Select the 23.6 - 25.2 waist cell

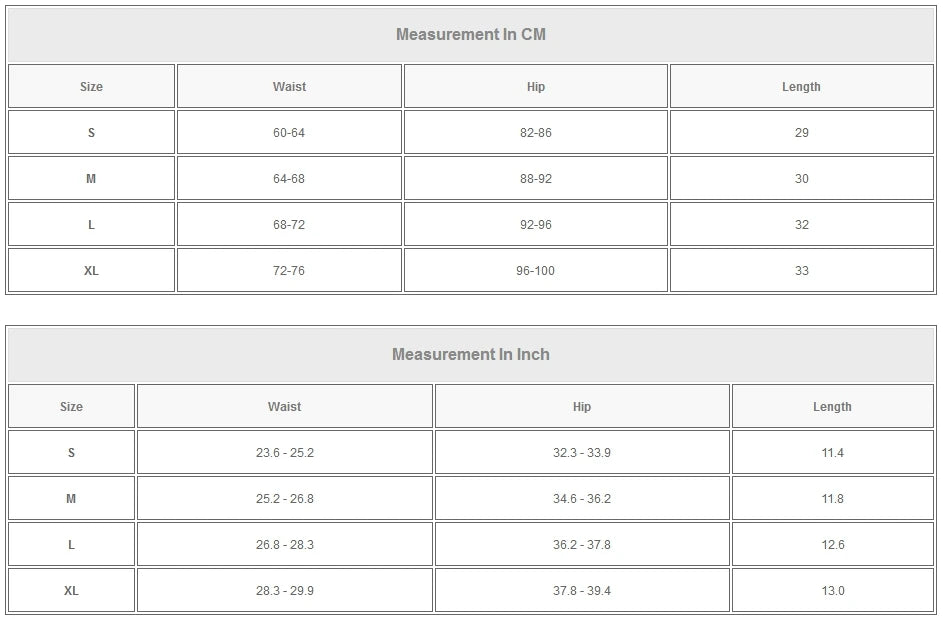pyautogui.click(x=285, y=453)
